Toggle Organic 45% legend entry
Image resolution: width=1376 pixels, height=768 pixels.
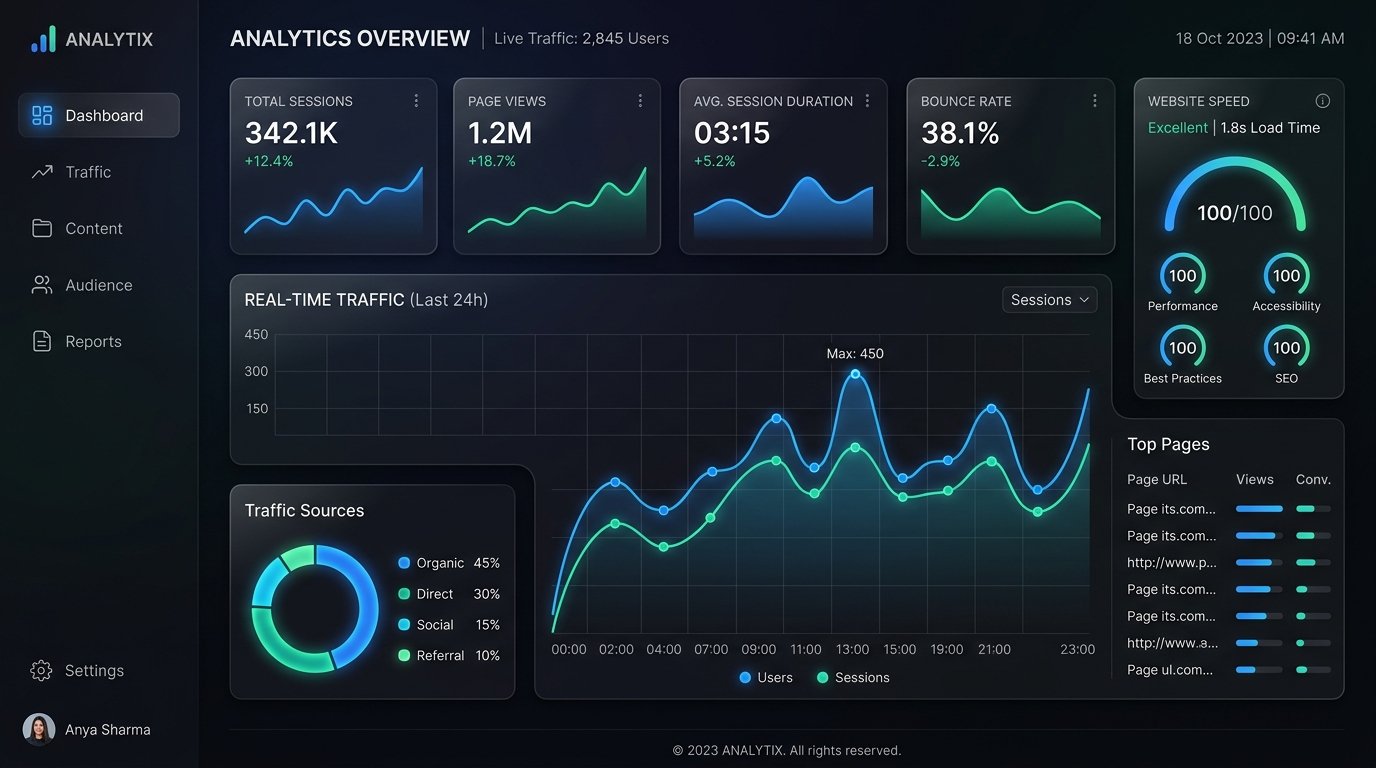click(449, 563)
